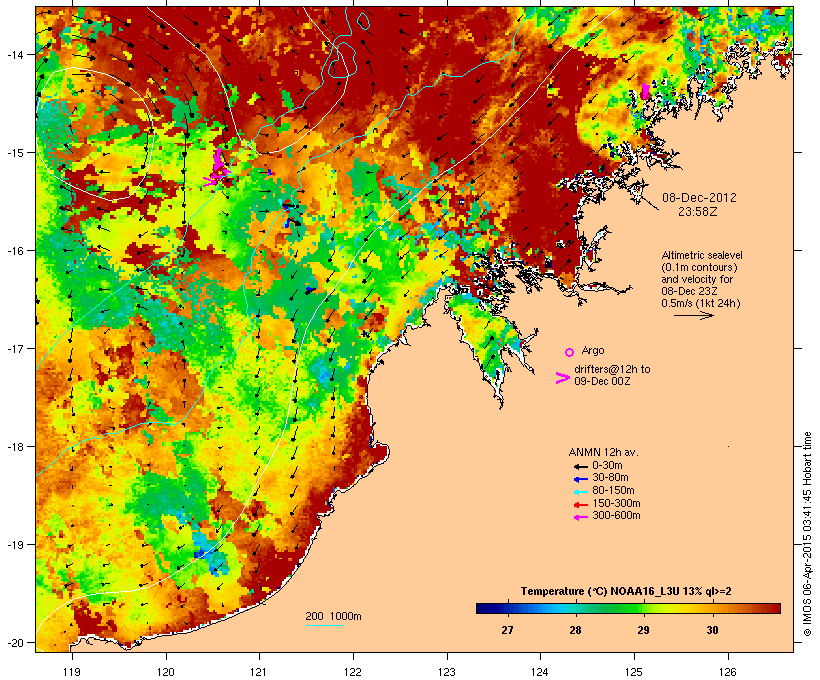Click the '08-Dec-2012' date text
This screenshot has height=680, width=820.
coord(699,198)
